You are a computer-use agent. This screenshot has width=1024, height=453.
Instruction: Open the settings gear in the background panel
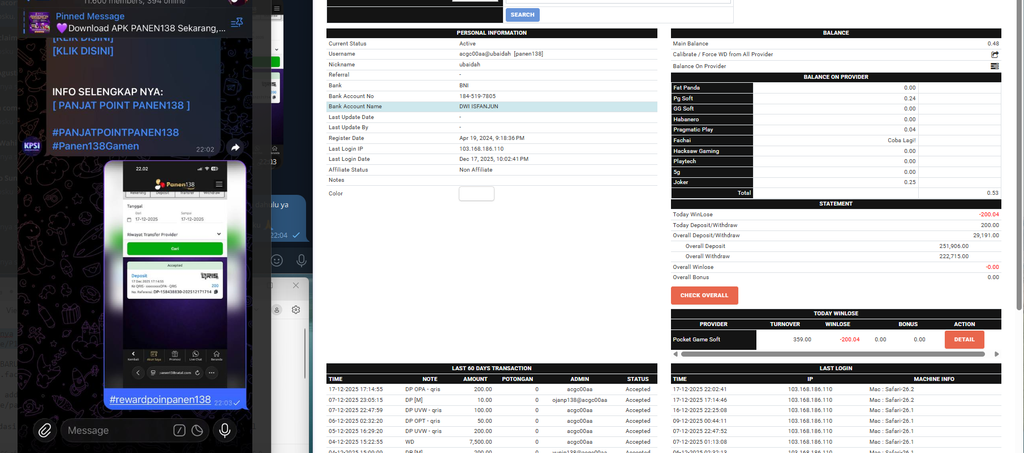[x=296, y=309]
